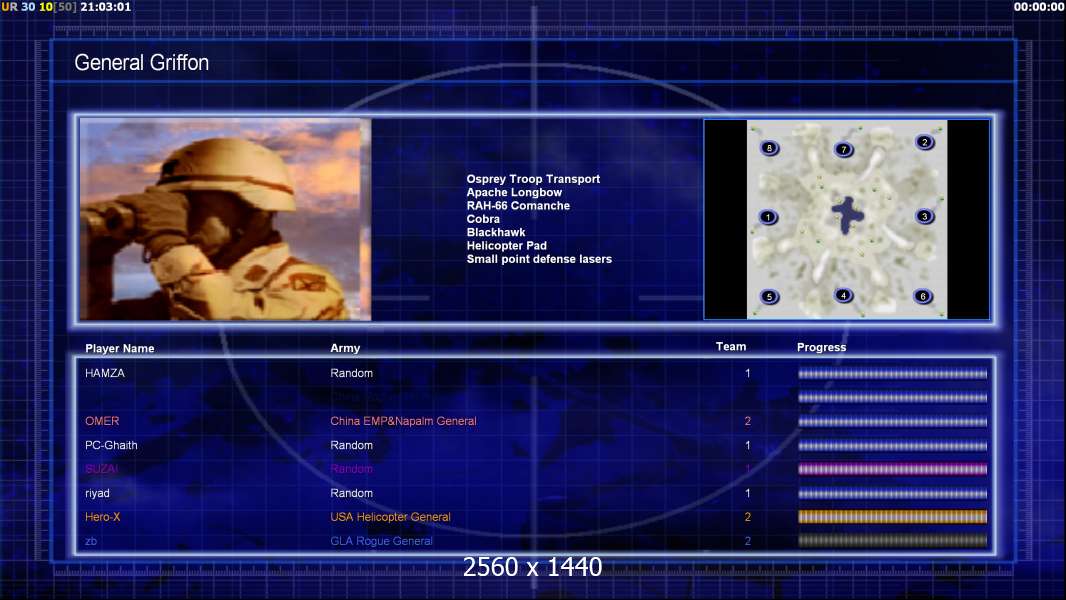The height and width of the screenshot is (600, 1066).
Task: Click the Player Name column header
Action: (120, 349)
